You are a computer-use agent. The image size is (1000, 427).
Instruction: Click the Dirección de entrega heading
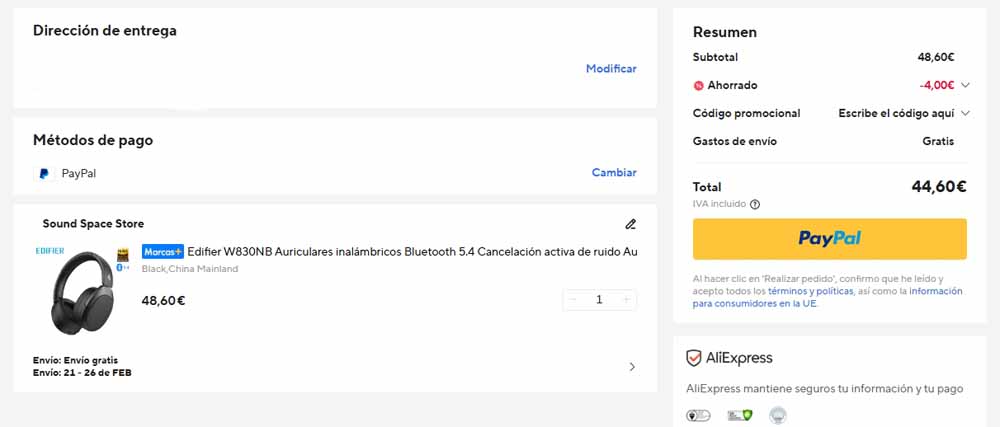(x=105, y=30)
